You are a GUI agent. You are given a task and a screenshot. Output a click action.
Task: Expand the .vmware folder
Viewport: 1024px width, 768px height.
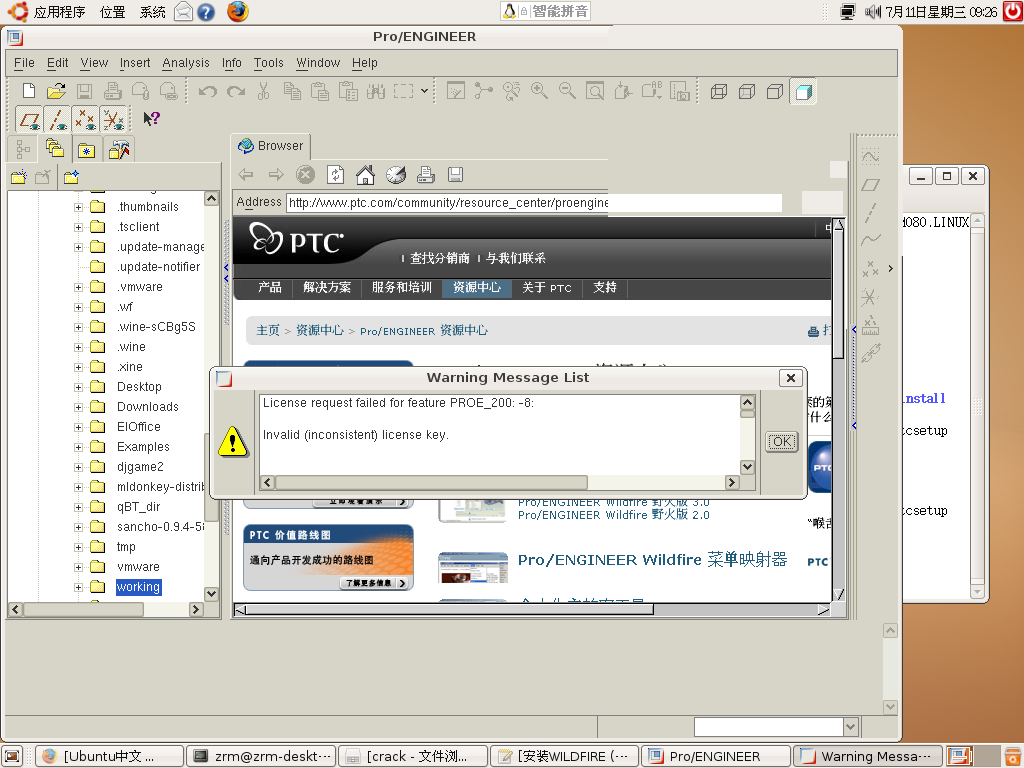[78, 287]
